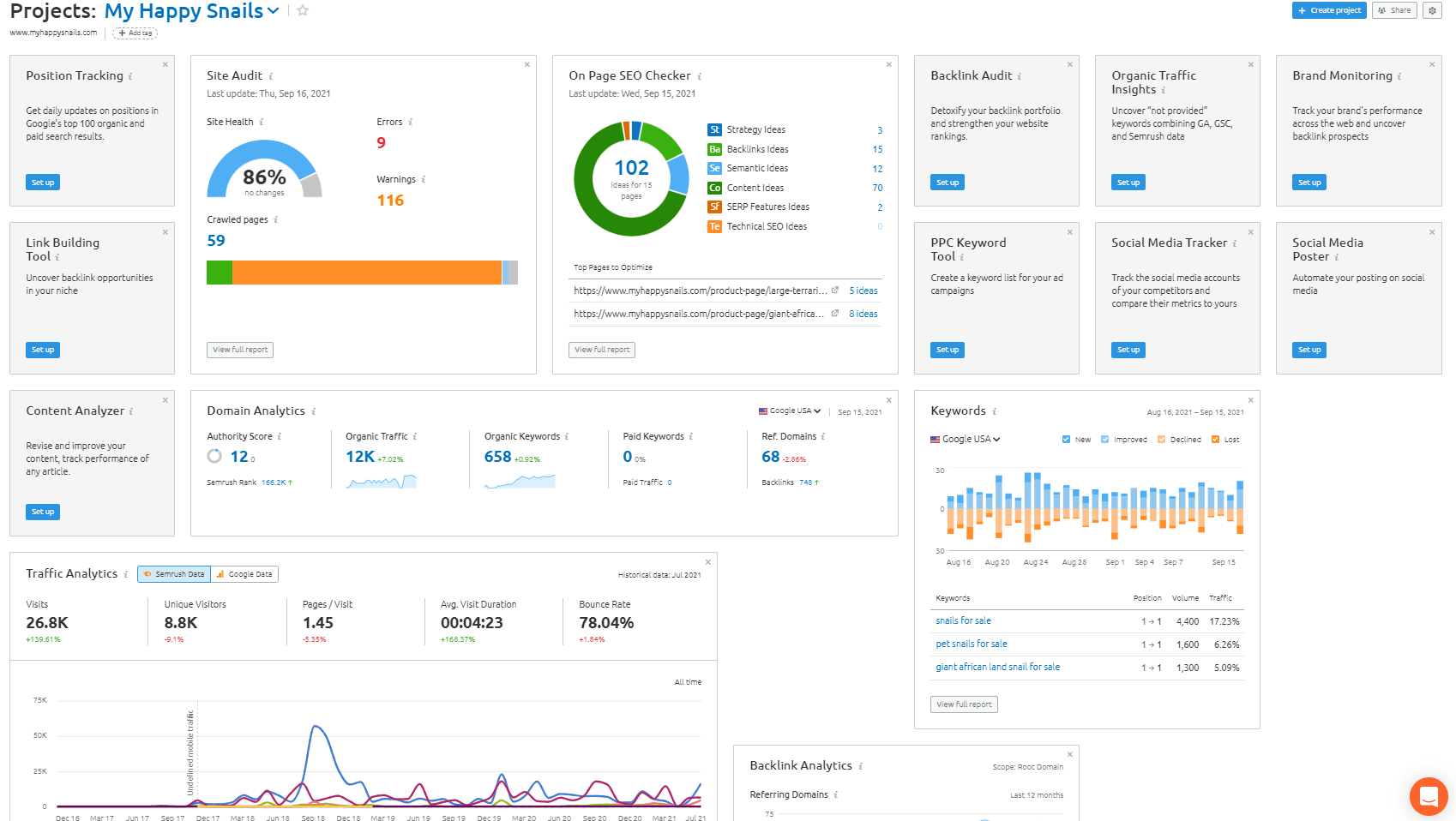Set up Social Media Poster
1456x821 pixels.
[x=1309, y=350]
